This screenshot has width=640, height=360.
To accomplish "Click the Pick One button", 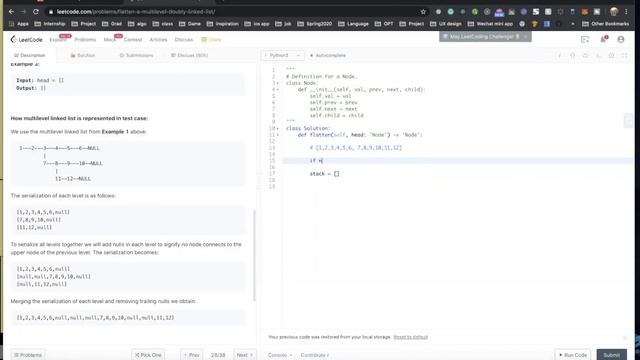I will point(148,355).
